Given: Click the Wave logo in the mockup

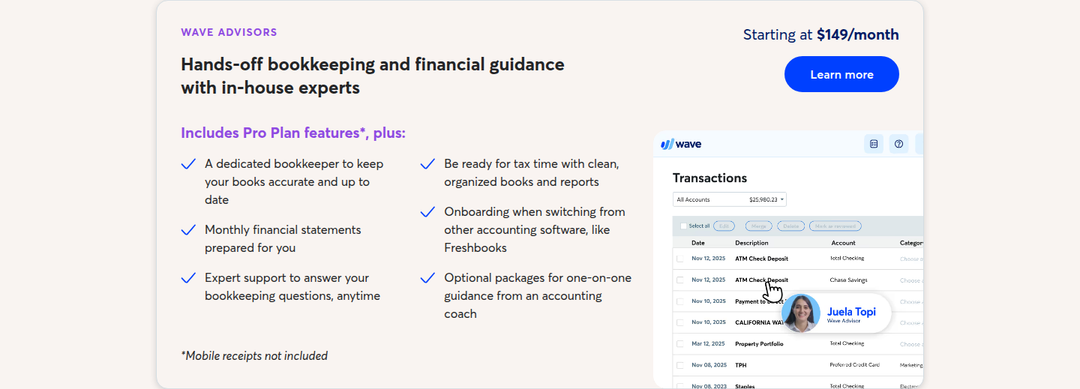Looking at the screenshot, I should pos(681,145).
